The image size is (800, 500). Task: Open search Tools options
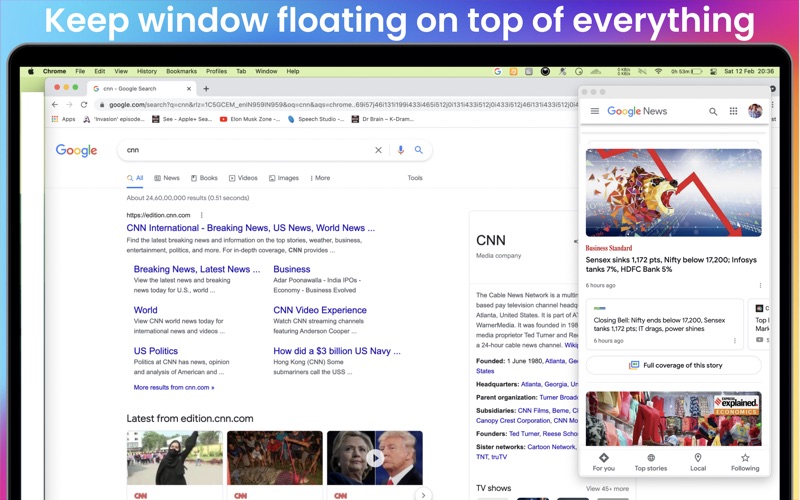click(415, 178)
